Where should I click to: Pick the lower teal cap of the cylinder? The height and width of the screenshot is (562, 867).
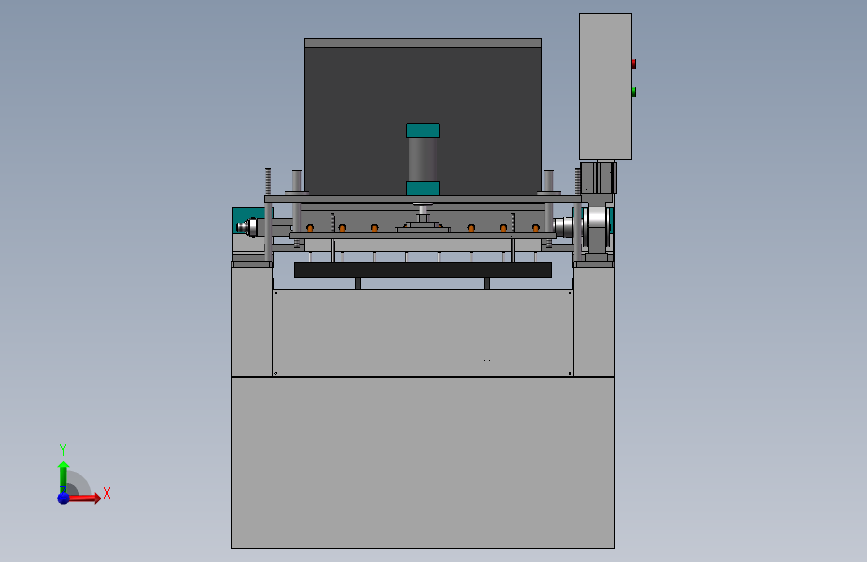point(423,188)
